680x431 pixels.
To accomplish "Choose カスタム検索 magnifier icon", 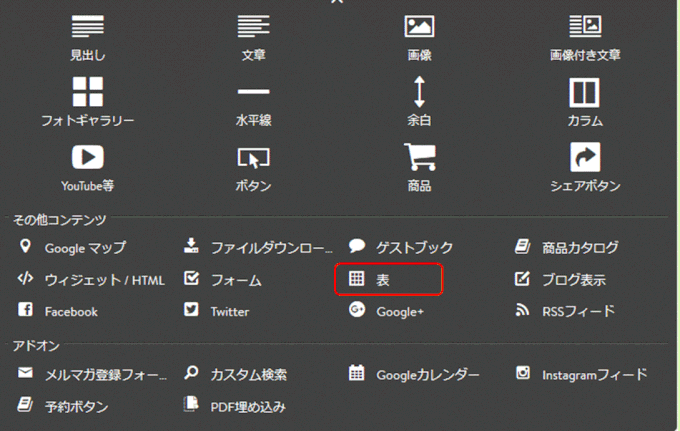I will pyautogui.click(x=191, y=373).
